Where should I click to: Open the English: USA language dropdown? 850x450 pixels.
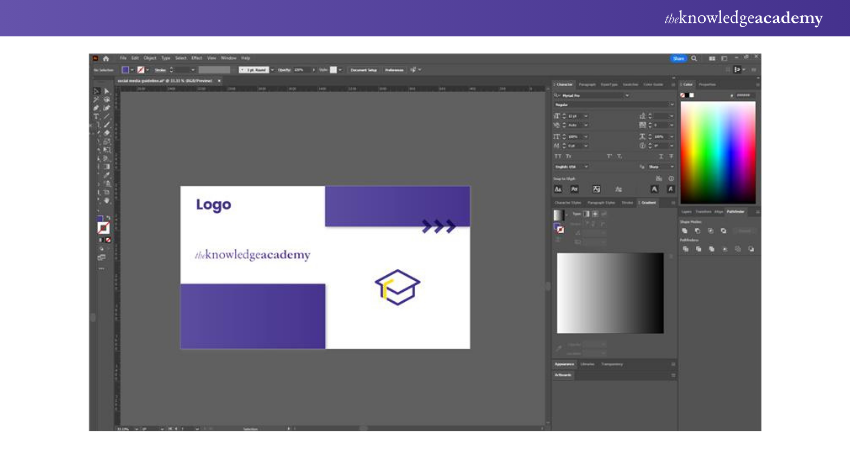[571, 166]
